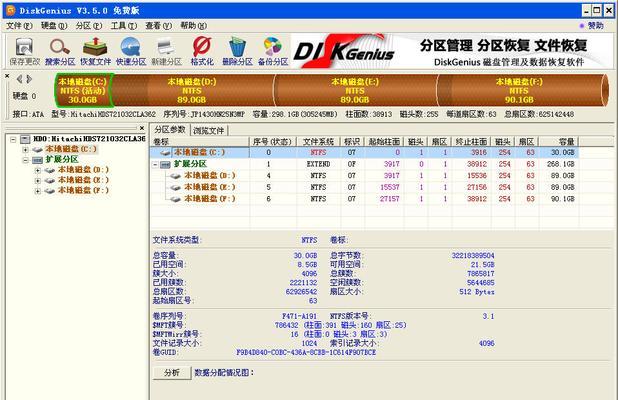Open the 查看(V) menu

tap(158, 26)
